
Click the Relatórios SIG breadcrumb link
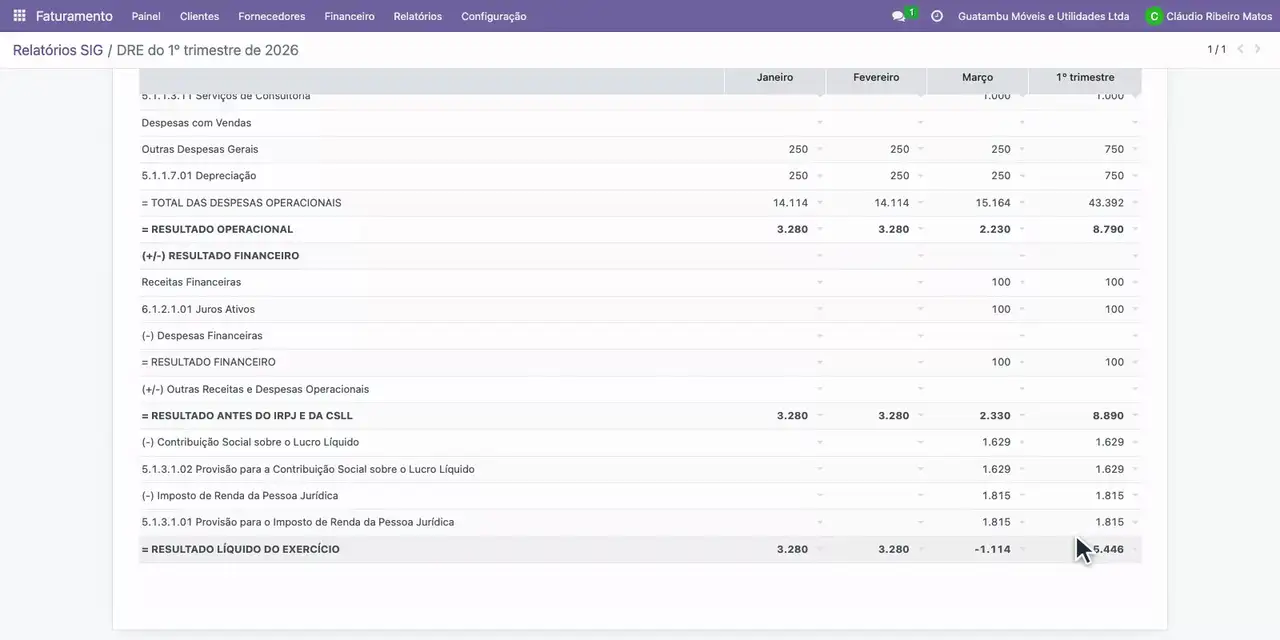58,50
